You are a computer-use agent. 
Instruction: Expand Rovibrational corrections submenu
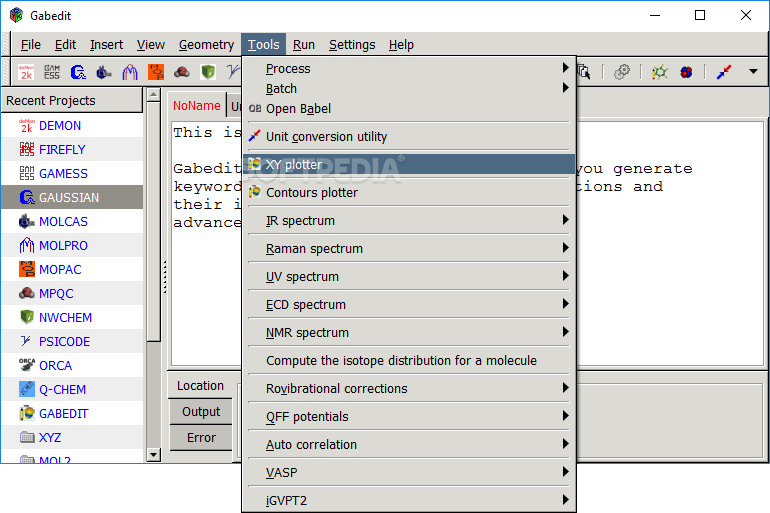tap(409, 388)
